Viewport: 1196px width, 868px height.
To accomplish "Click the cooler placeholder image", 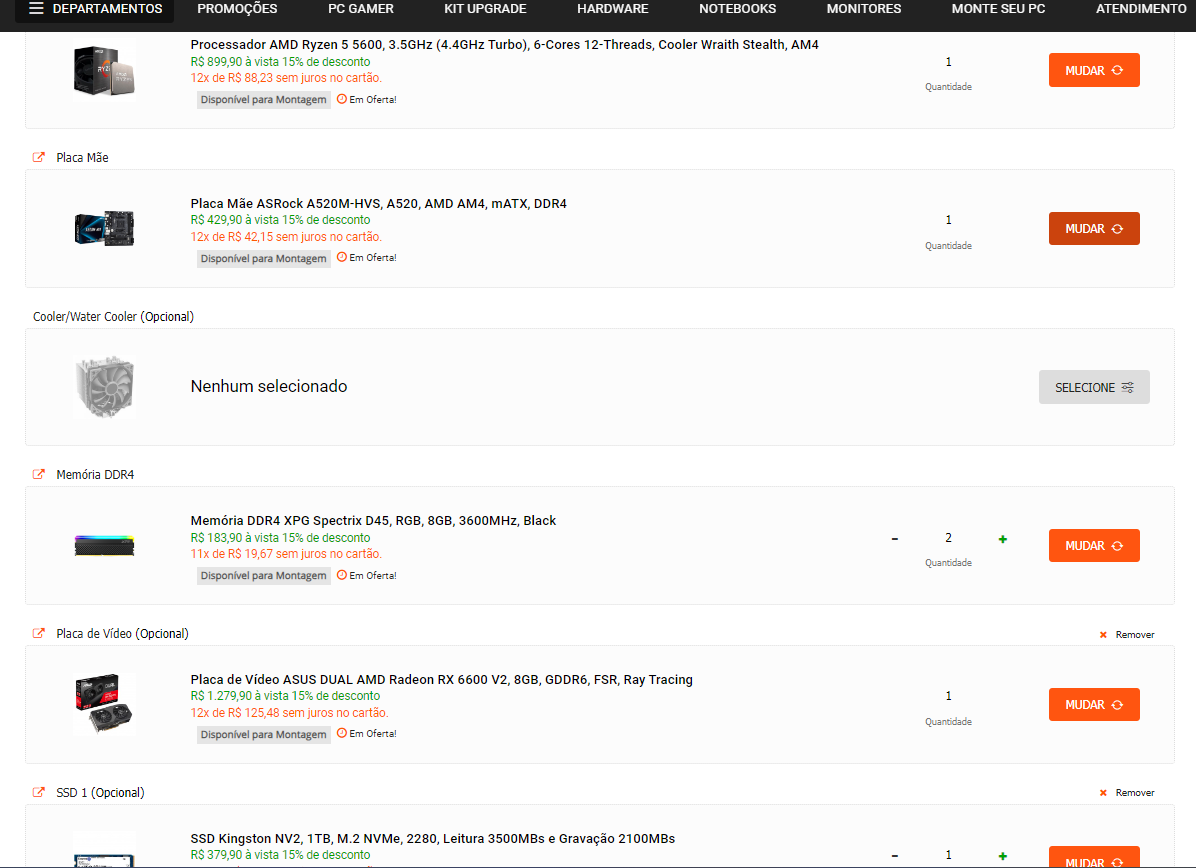I will pyautogui.click(x=104, y=387).
